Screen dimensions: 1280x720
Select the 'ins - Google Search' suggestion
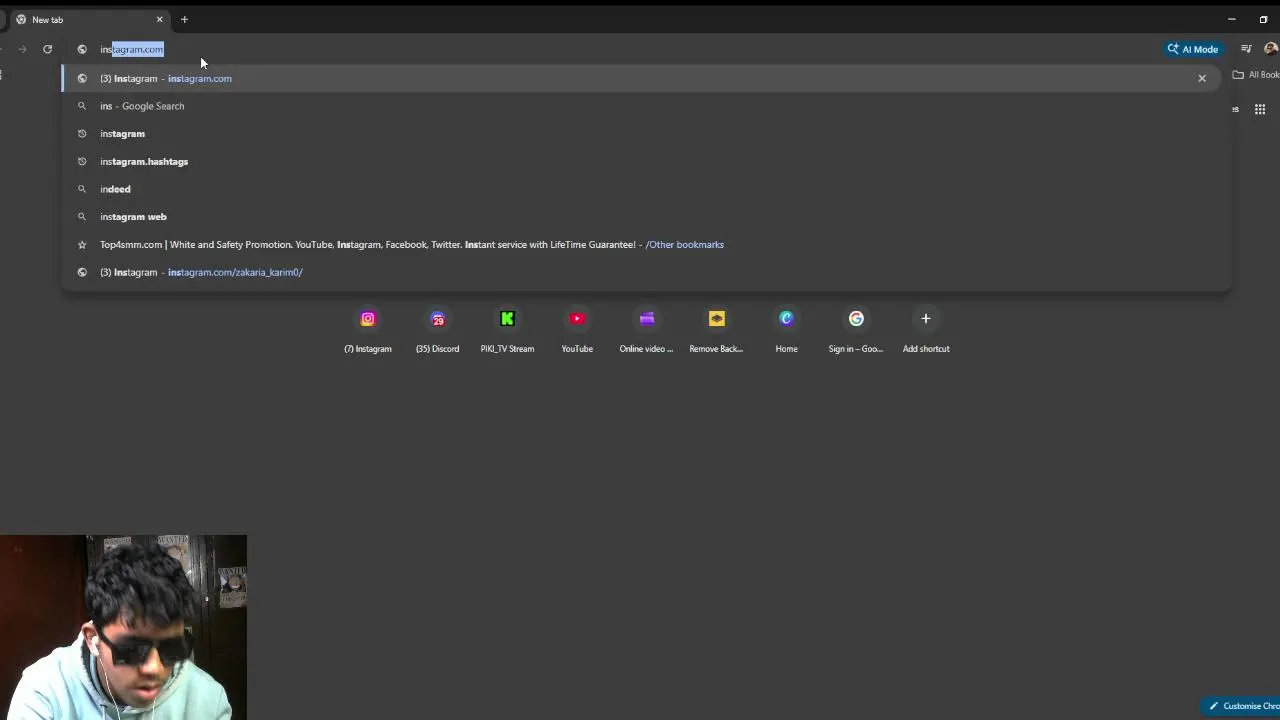pyautogui.click(x=643, y=106)
